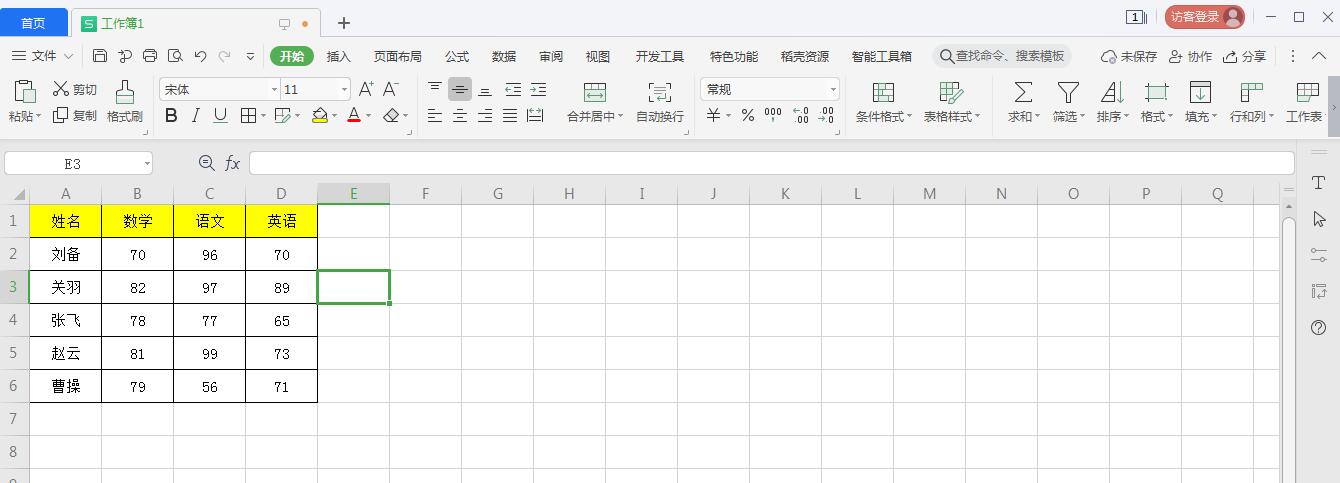Redo the last undone action

click(225, 56)
